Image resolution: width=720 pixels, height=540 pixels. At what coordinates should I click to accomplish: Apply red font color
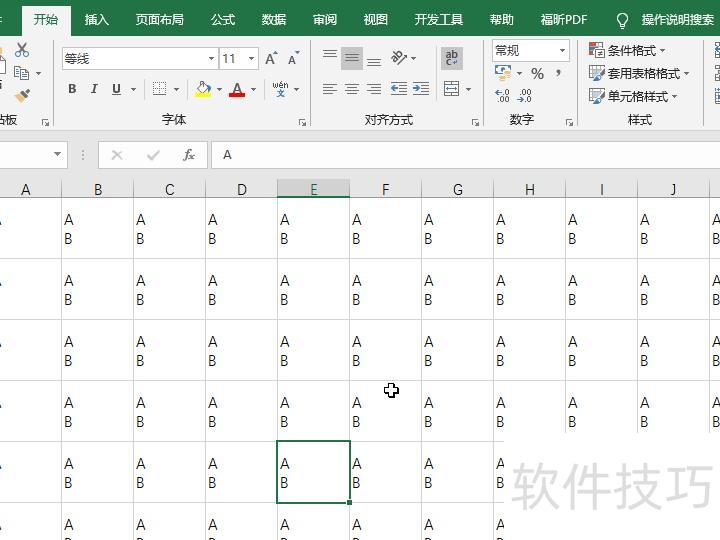click(237, 89)
